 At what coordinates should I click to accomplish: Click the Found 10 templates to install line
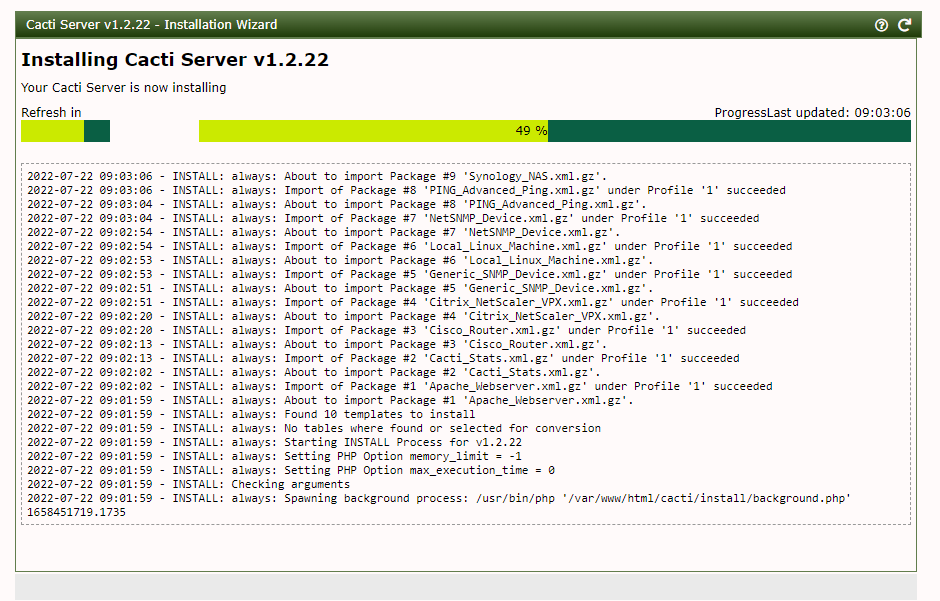coord(251,414)
